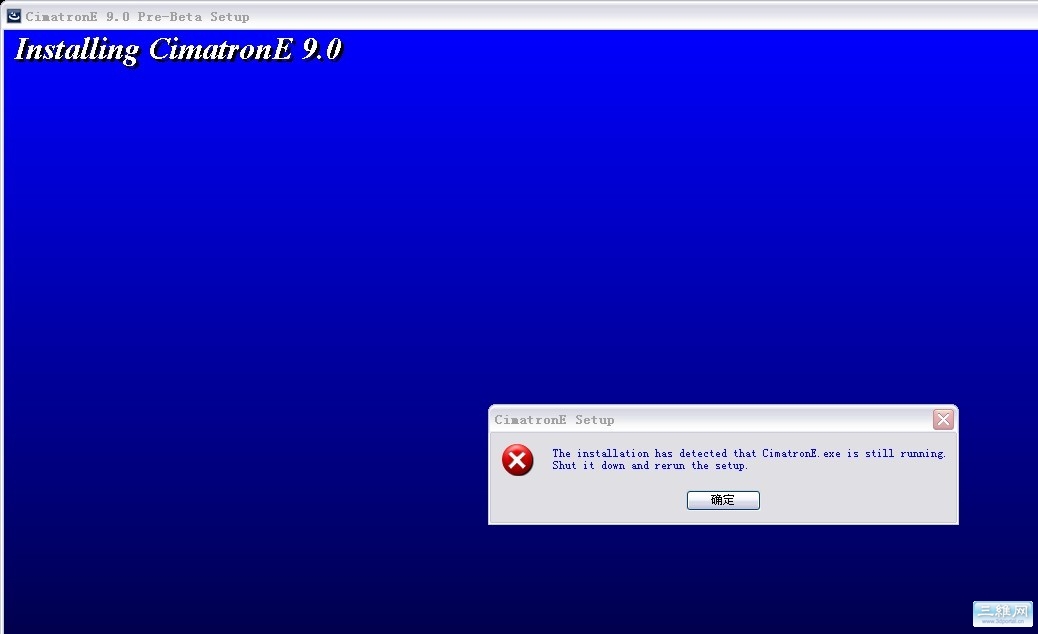Close the CimatronE Setup dialog

(943, 419)
